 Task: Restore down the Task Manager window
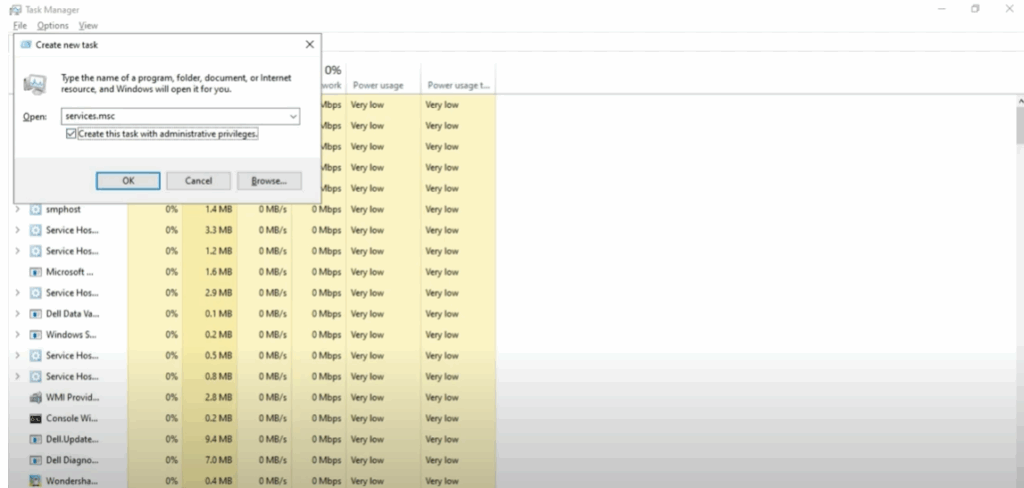(x=975, y=8)
